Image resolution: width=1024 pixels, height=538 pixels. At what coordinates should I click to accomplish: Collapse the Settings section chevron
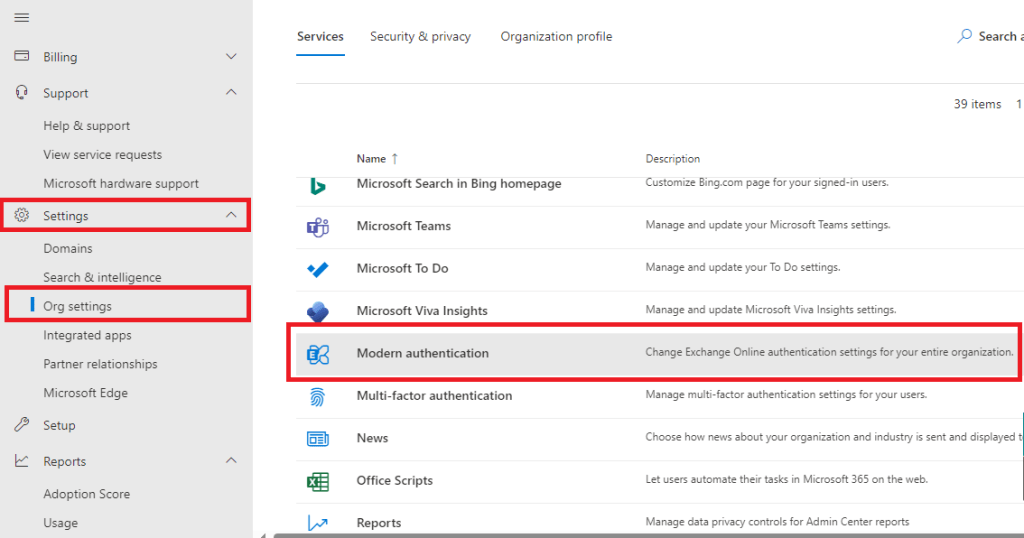coord(231,216)
